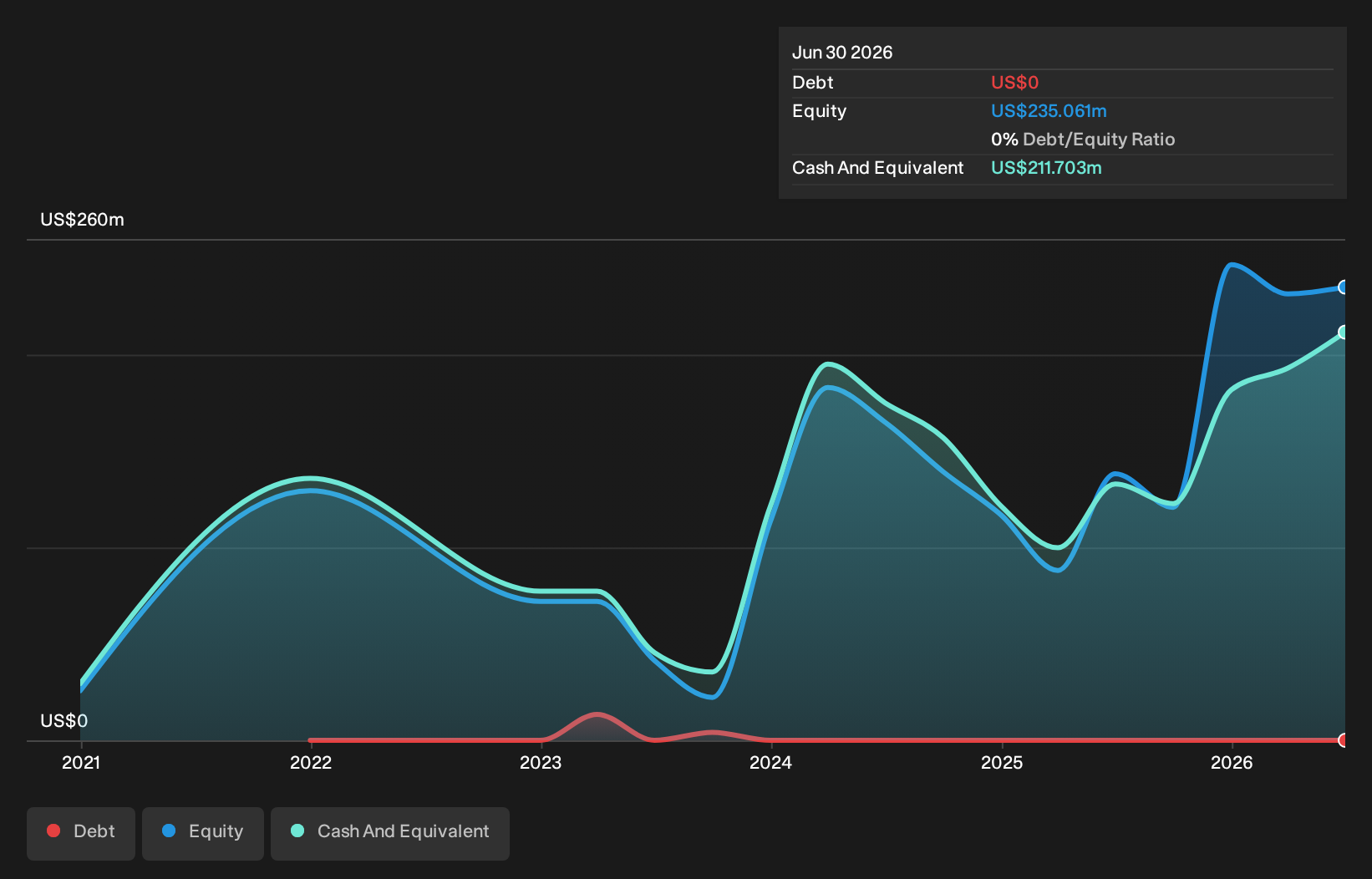Click the blue Equity legend dot

(x=169, y=831)
